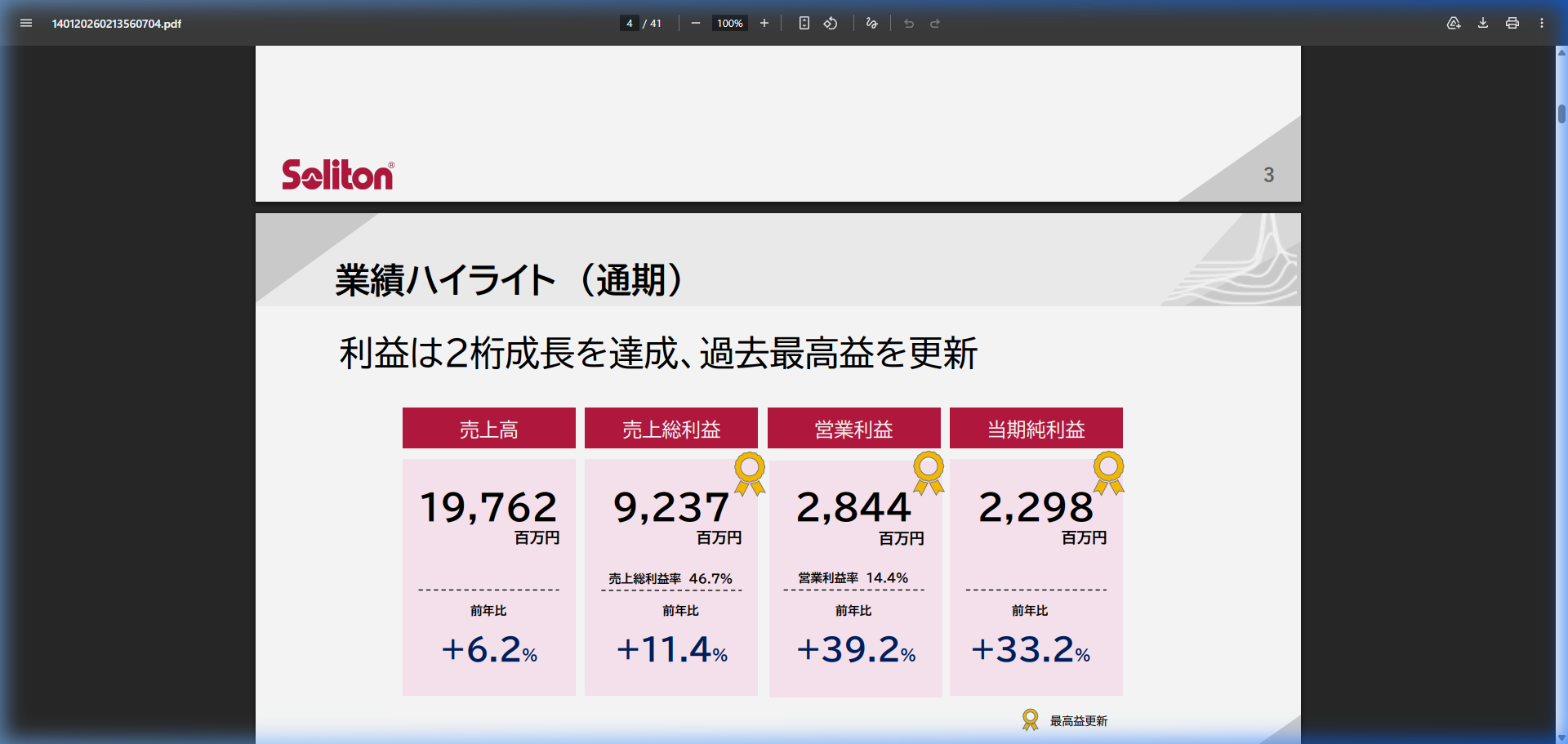This screenshot has width=1568, height=744.
Task: Click the filename 140120260213560704.pdf
Action: click(x=117, y=24)
